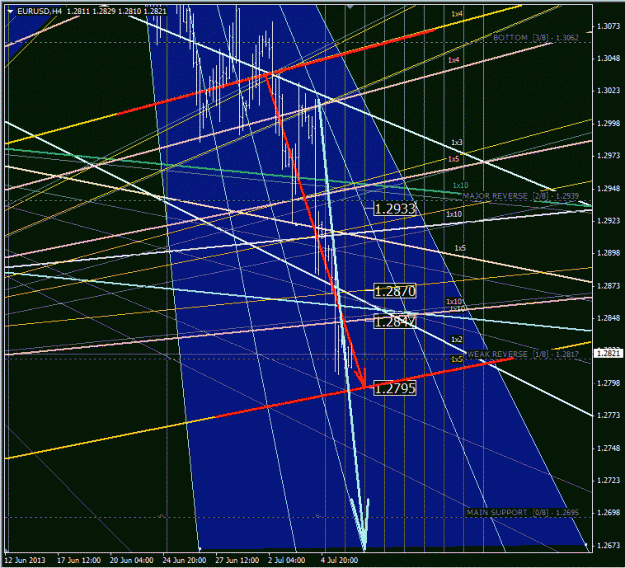Click 1.2673 on the price axis
Viewport: 625px width, 568px height.
tap(608, 545)
